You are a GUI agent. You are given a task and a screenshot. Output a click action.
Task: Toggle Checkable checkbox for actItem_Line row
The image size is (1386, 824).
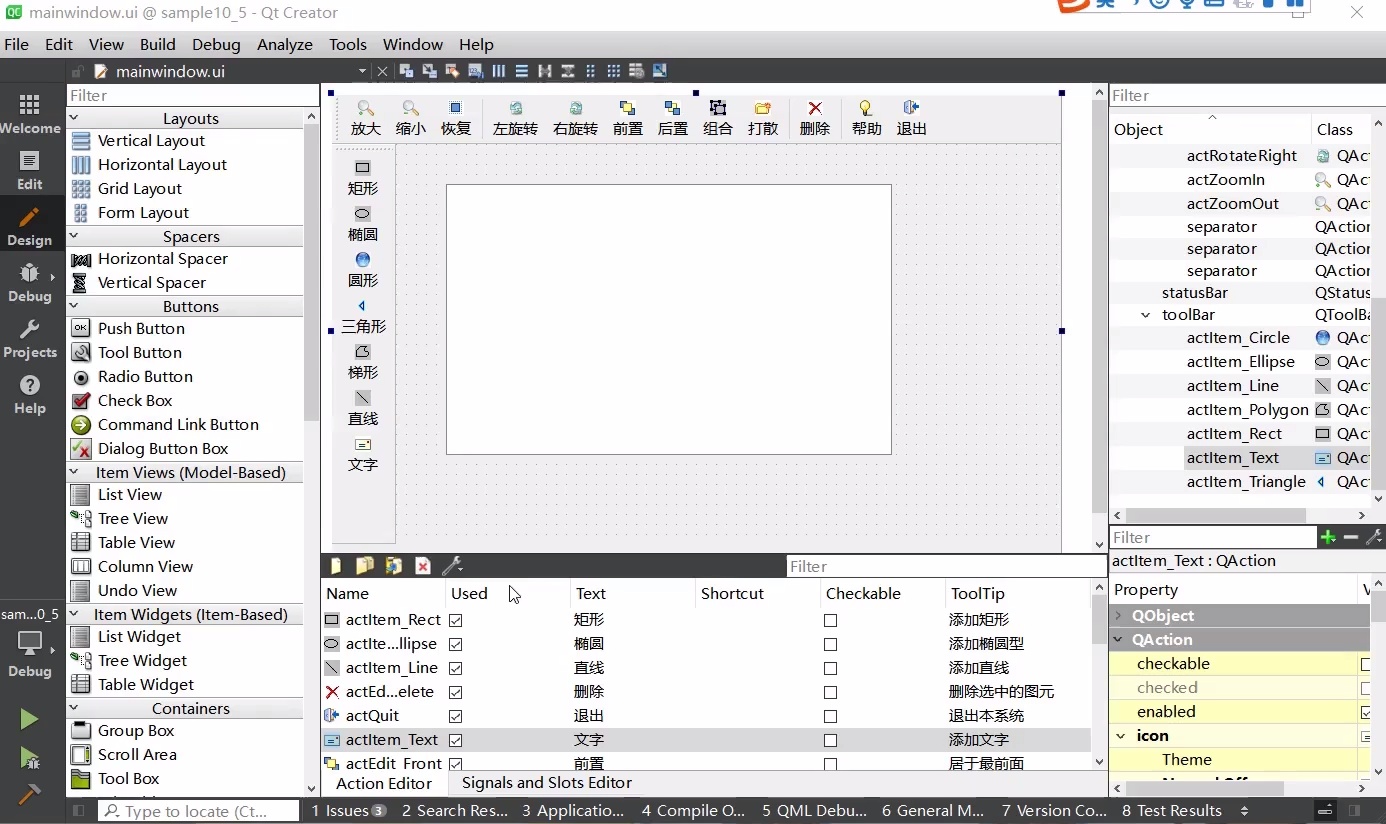pos(830,668)
